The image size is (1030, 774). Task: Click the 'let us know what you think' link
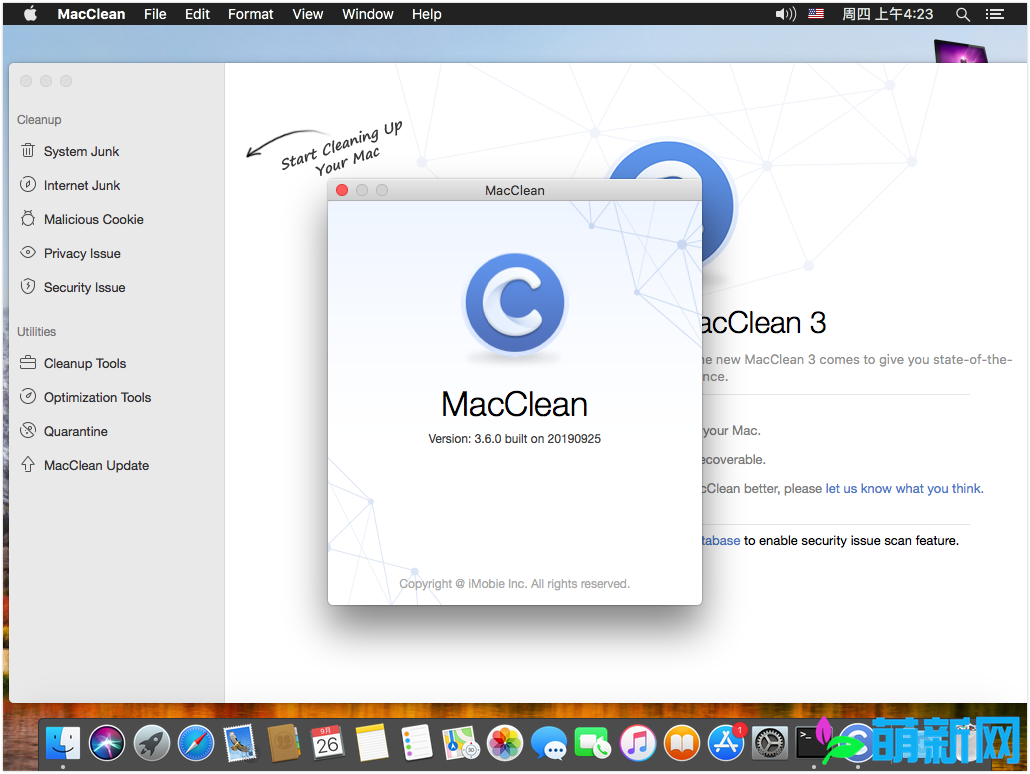pyautogui.click(x=904, y=488)
